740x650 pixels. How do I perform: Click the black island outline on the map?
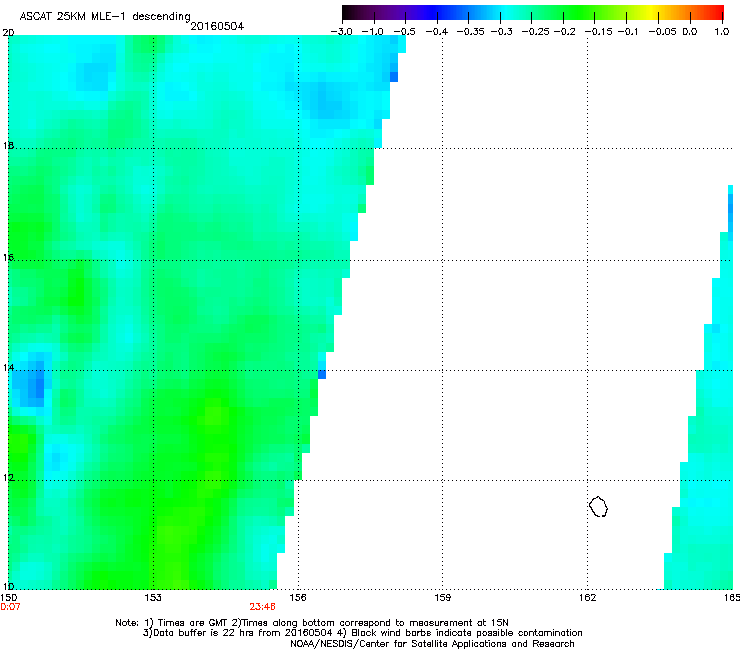(x=598, y=506)
